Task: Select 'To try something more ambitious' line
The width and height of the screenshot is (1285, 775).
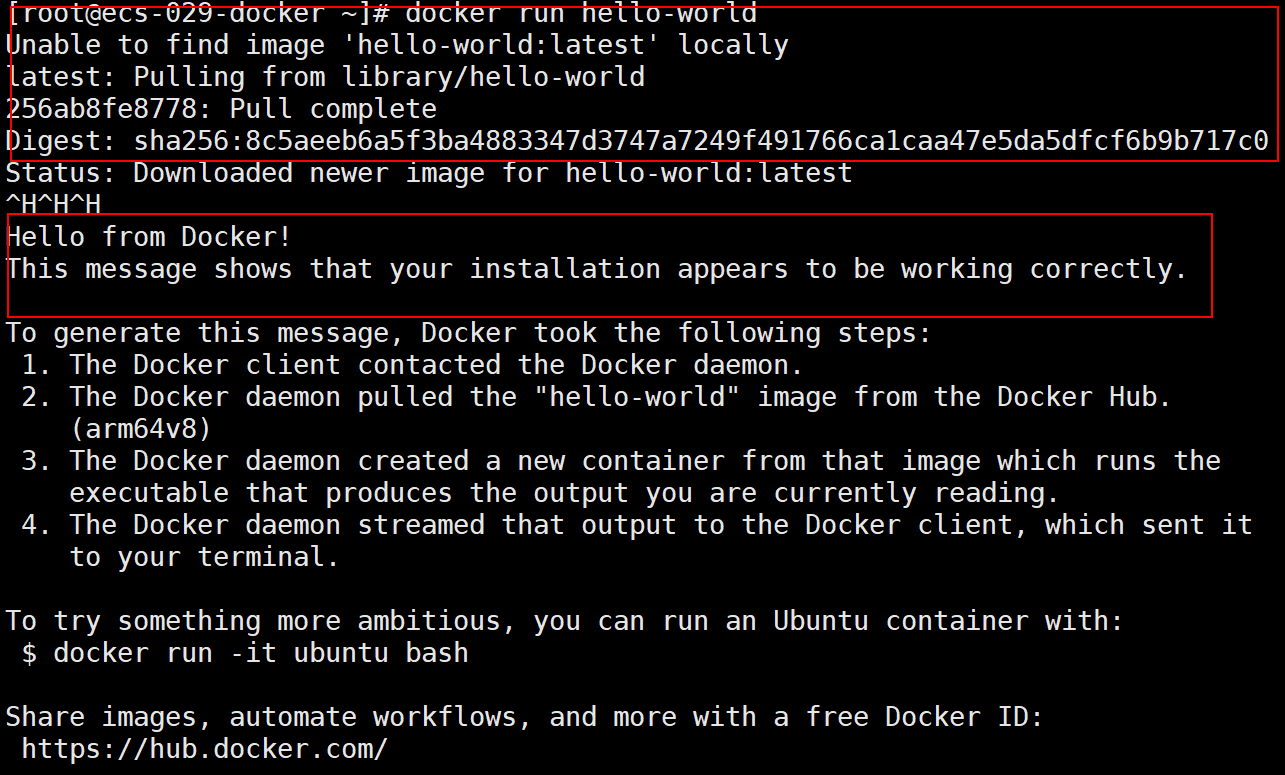Action: [x=565, y=621]
